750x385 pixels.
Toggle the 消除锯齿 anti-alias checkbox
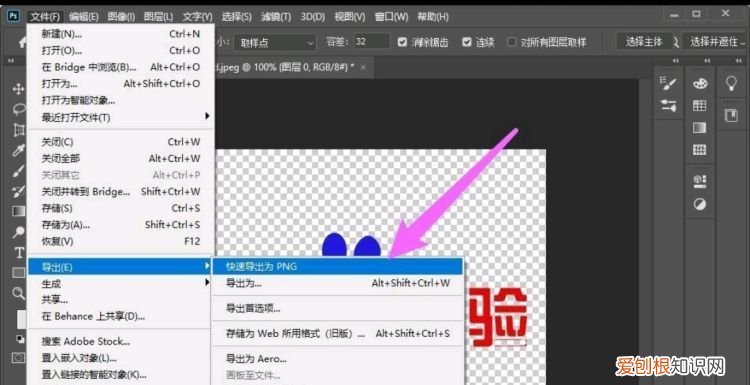402,42
